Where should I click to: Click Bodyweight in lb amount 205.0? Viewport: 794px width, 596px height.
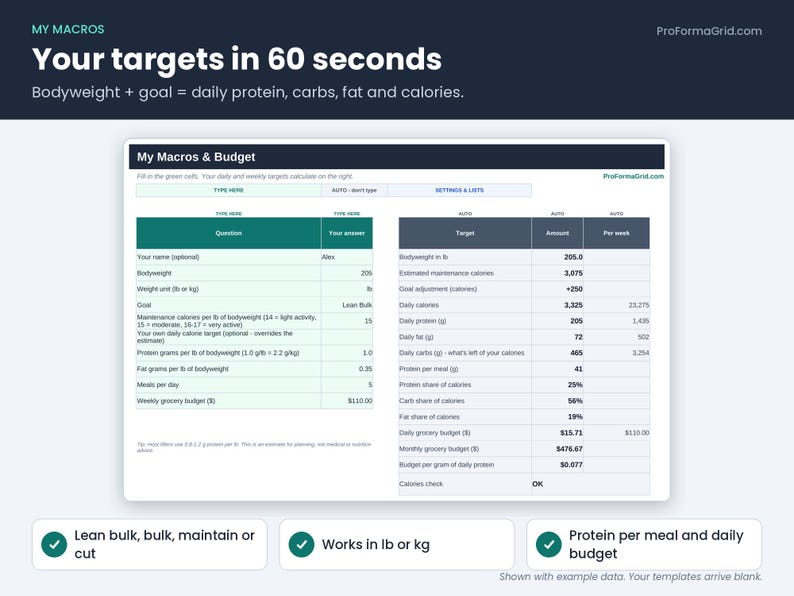558,257
